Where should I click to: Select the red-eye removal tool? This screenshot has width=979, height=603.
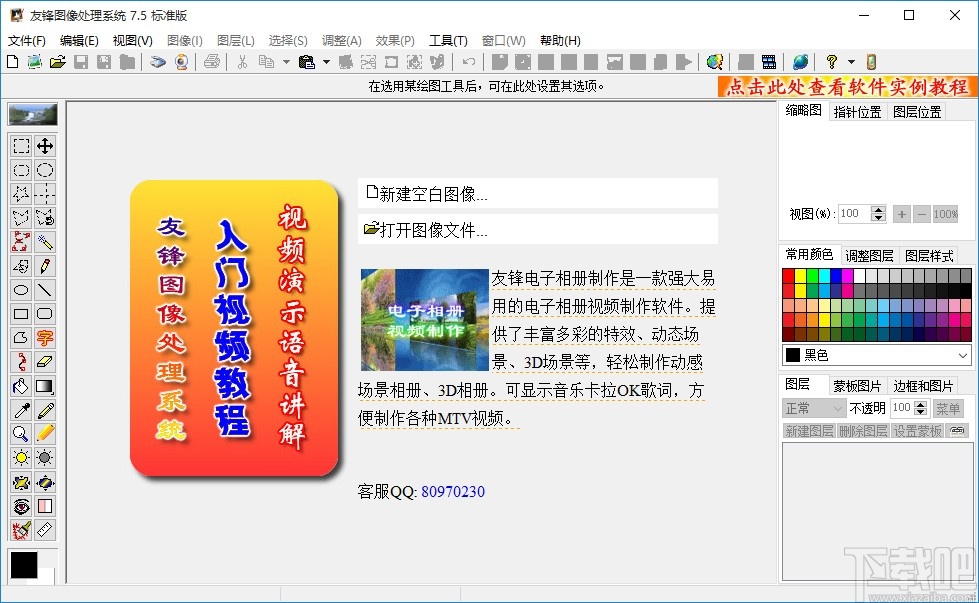coord(21,506)
